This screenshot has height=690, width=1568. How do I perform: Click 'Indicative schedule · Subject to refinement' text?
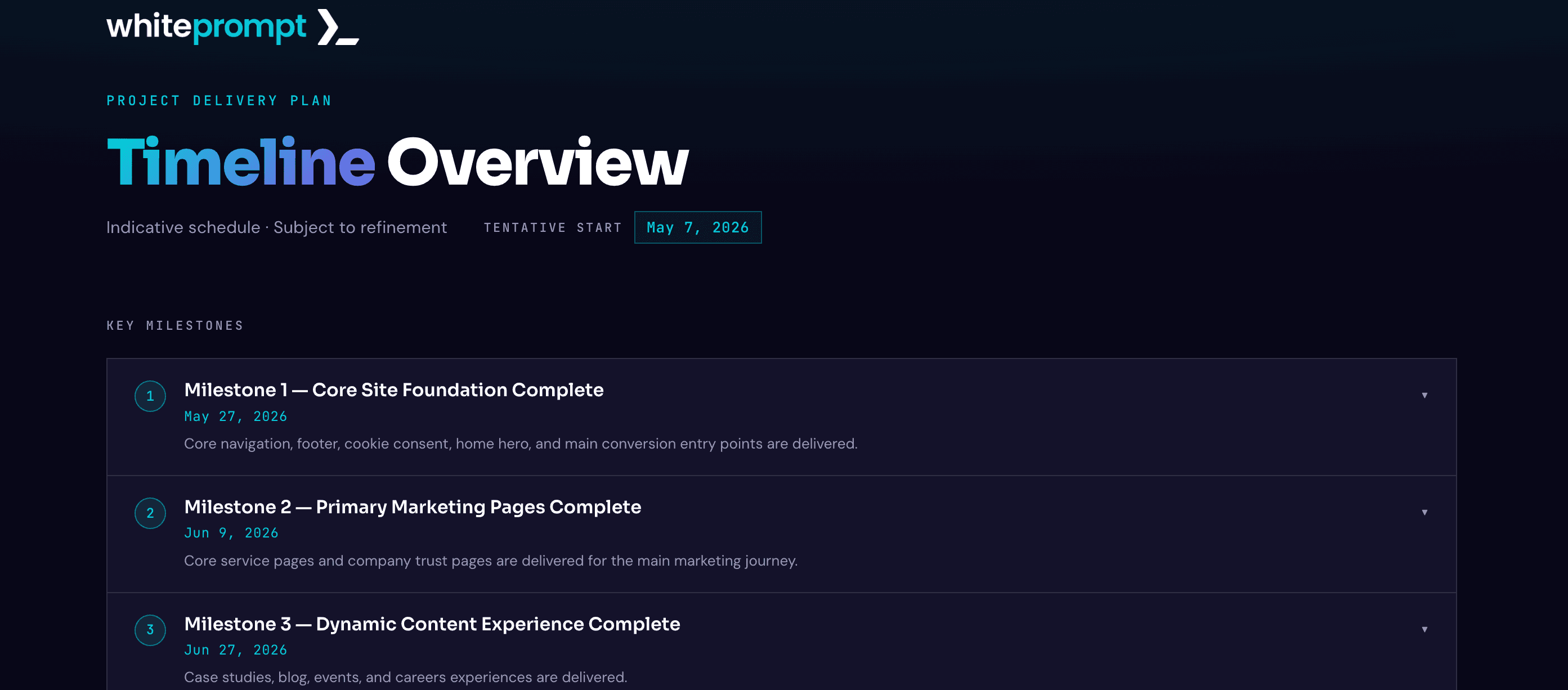277,227
